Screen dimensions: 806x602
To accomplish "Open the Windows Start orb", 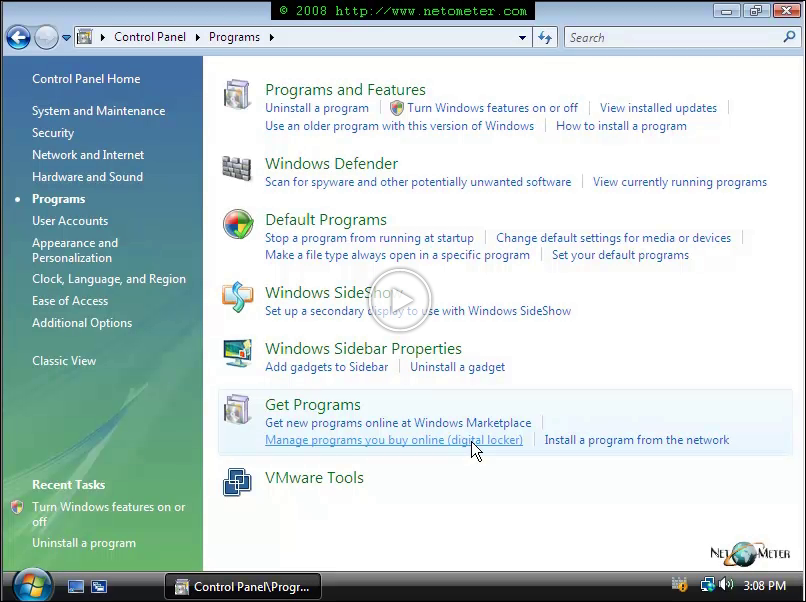I will point(33,586).
